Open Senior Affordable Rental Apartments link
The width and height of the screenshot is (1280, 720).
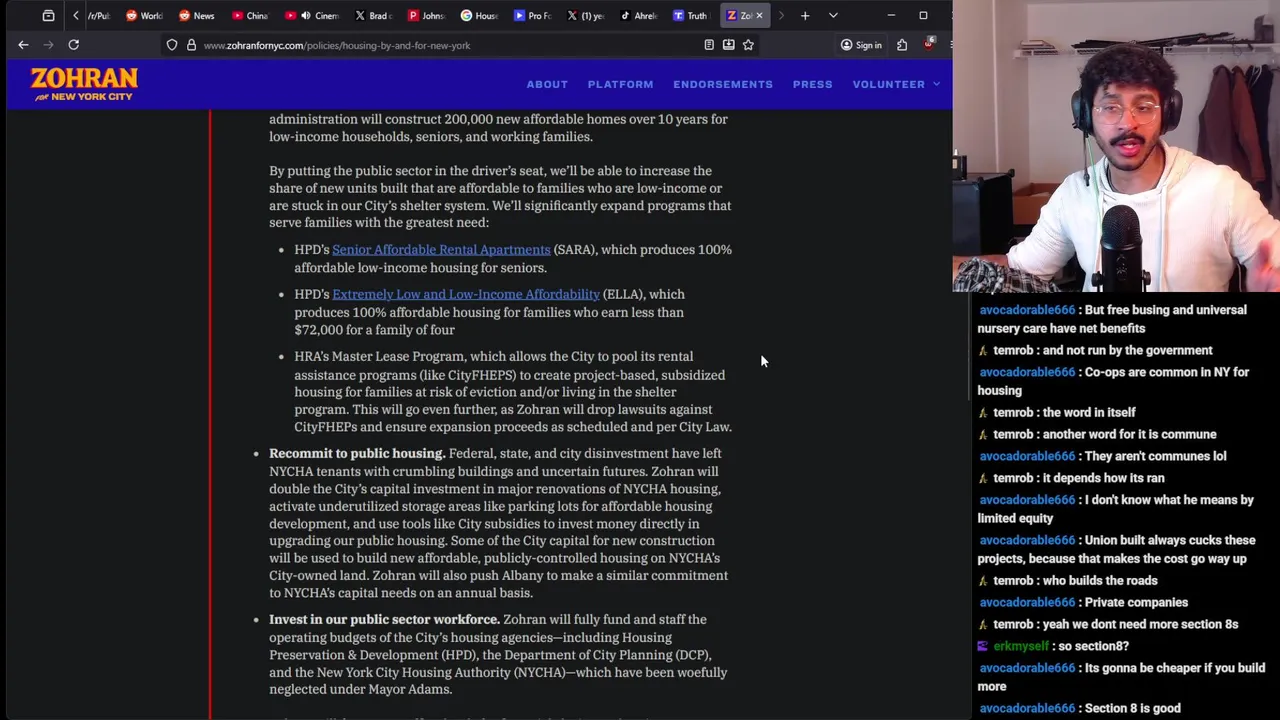tap(441, 250)
